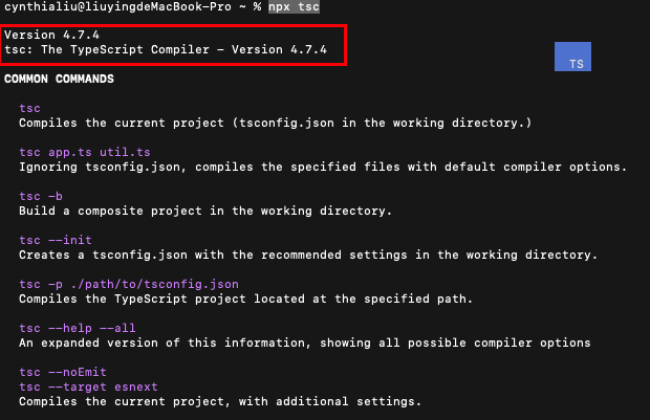Viewport: 650px width, 420px height.
Task: Click the 'Compiles the TypeScript project located' line
Action: tap(245, 299)
